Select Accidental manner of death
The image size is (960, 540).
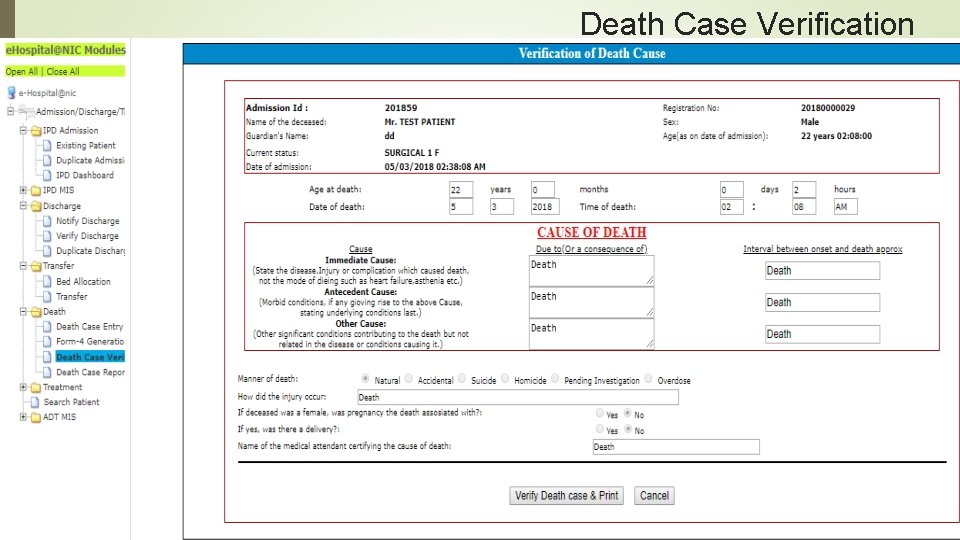point(408,378)
